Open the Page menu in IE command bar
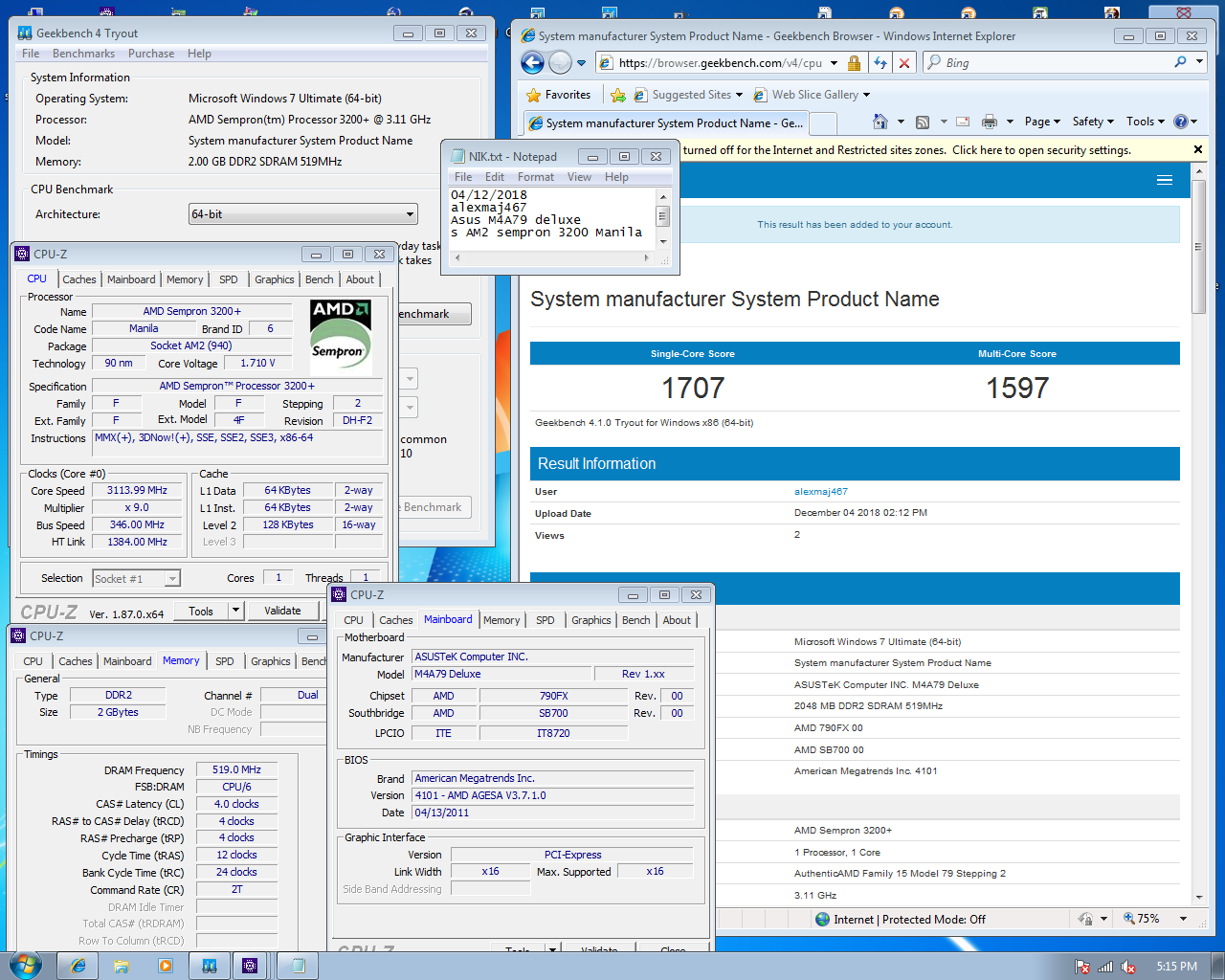Image resolution: width=1225 pixels, height=980 pixels. [1042, 122]
